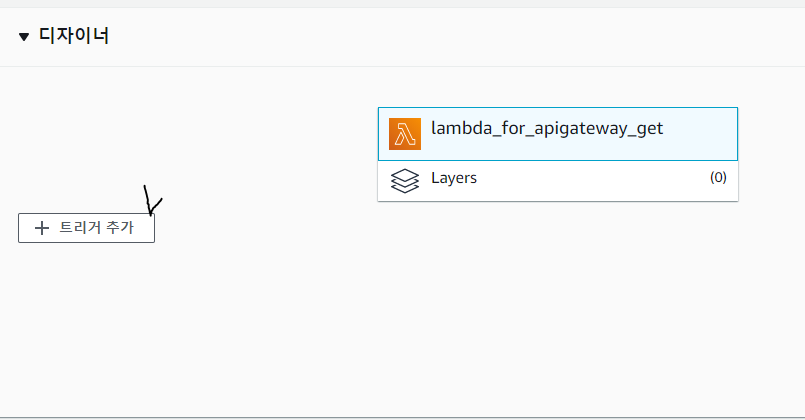Add a trigger with 트리거 추가 button
The image size is (805, 420).
(86, 228)
